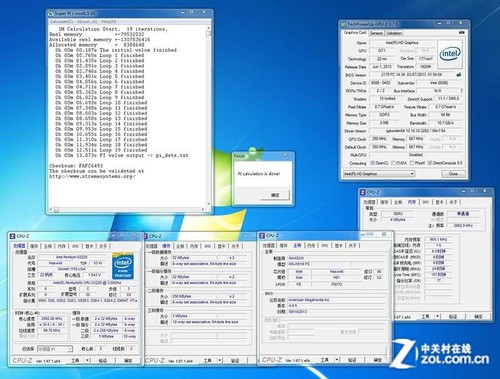Open the About...(A) menu in Super PI
Image resolution: width=500 pixels, height=379 pixels.
point(87,22)
